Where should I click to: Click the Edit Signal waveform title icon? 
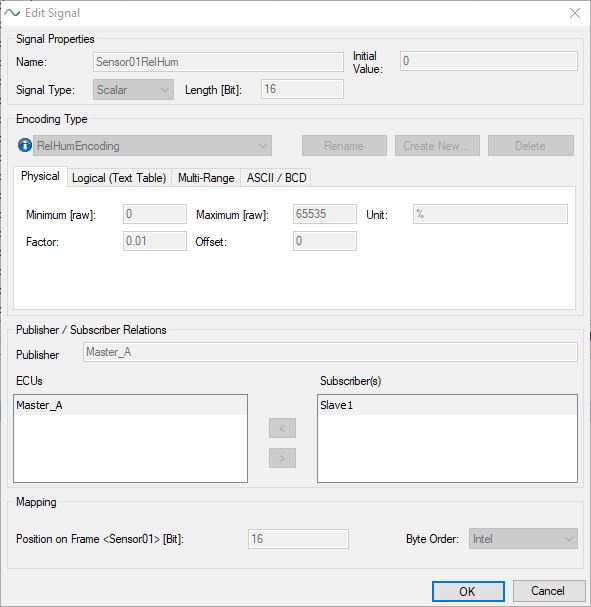coord(12,13)
